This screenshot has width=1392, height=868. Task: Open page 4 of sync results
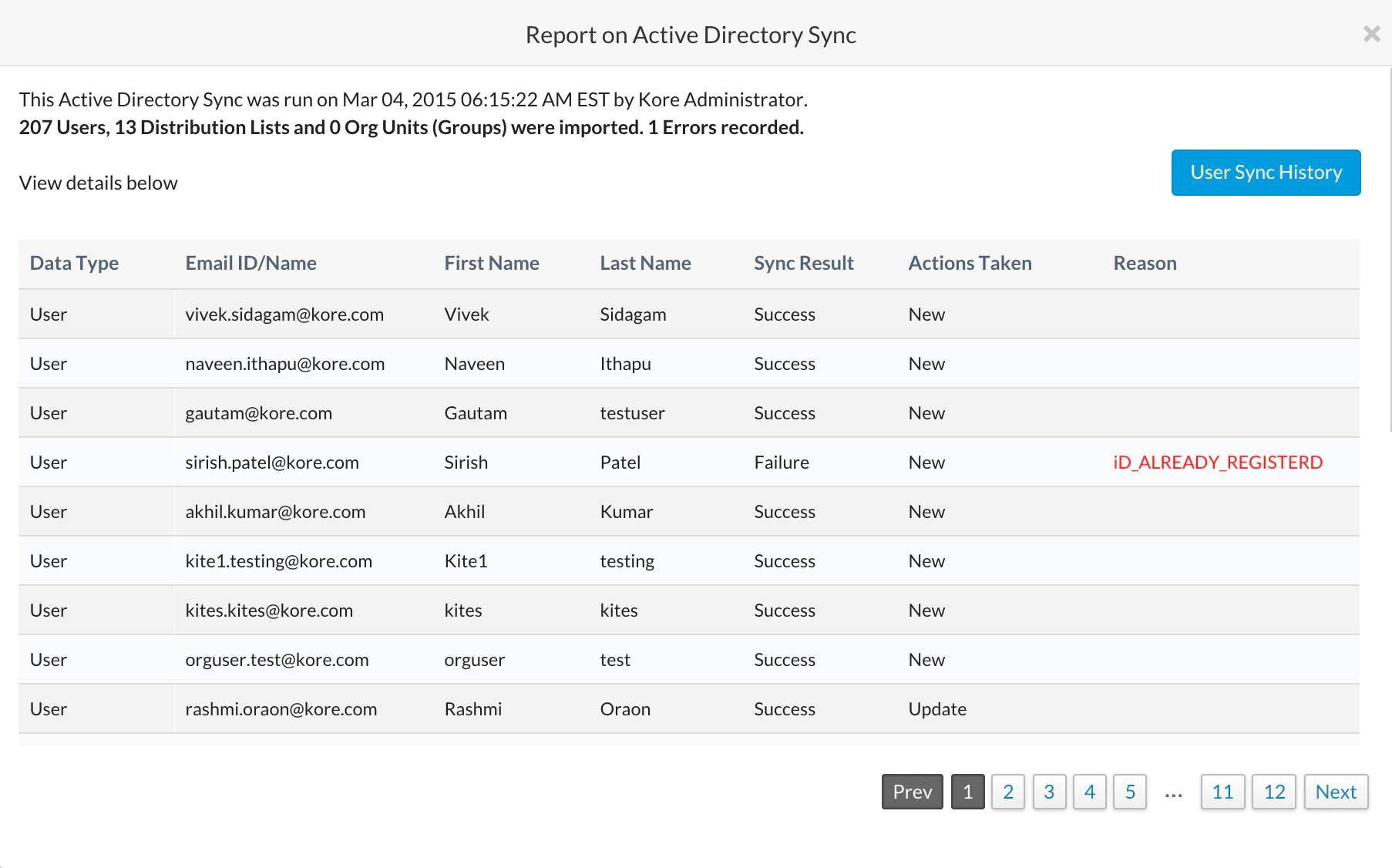tap(1090, 792)
